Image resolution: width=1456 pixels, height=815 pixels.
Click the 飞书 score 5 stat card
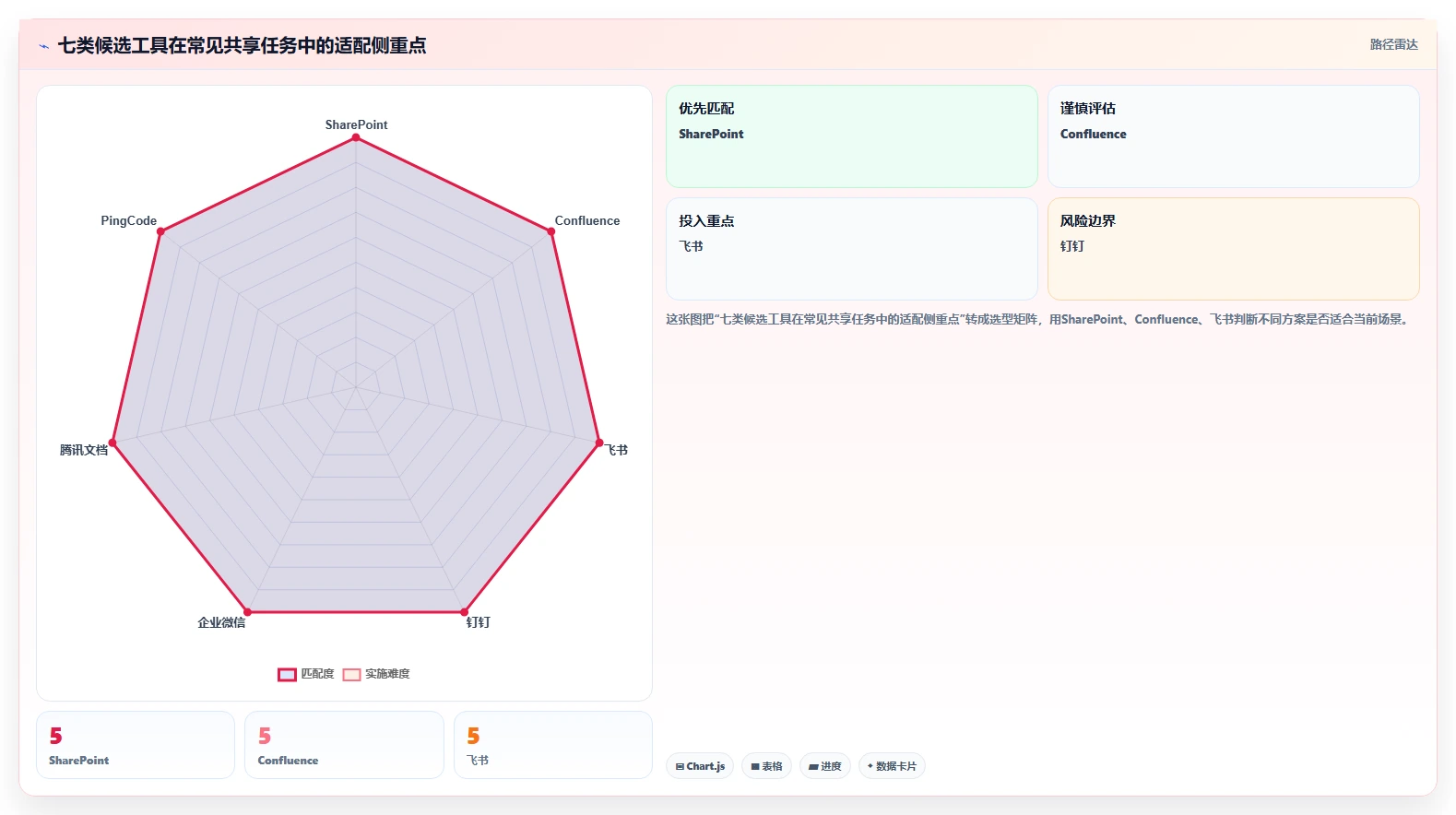[x=553, y=745]
